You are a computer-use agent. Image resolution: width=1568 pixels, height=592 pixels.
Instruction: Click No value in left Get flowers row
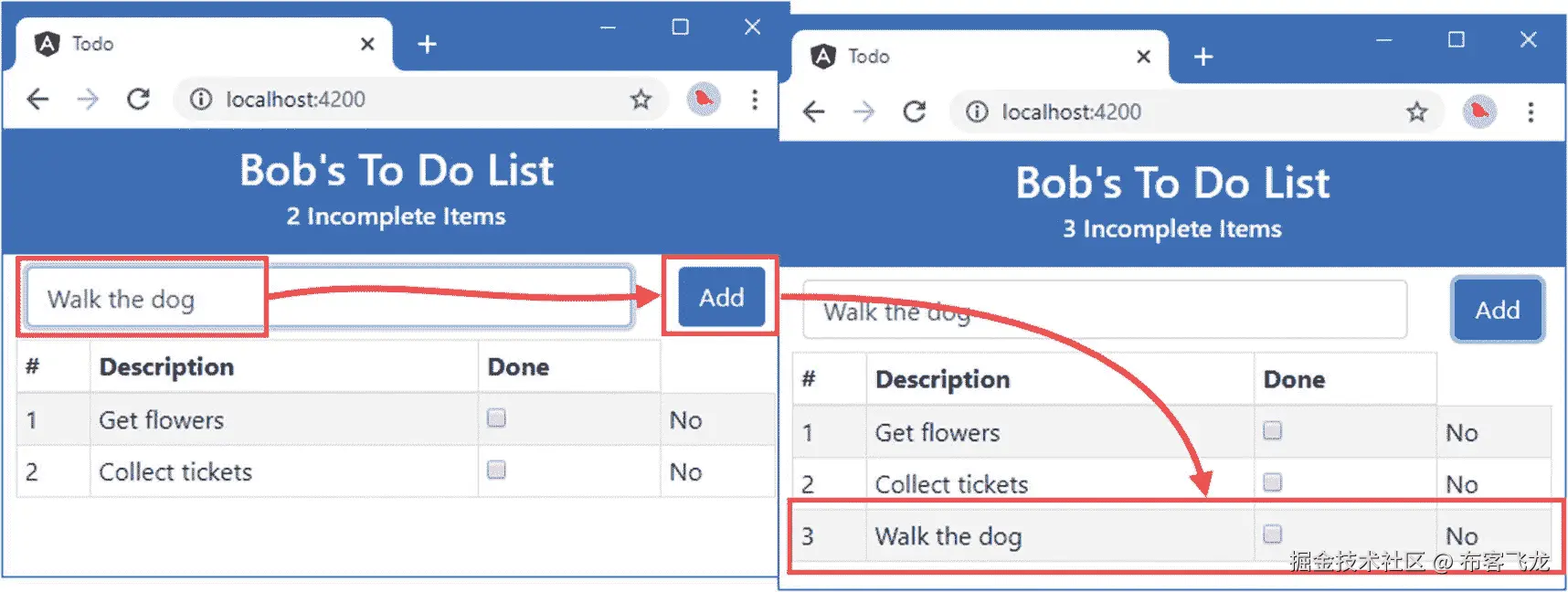coord(685,420)
